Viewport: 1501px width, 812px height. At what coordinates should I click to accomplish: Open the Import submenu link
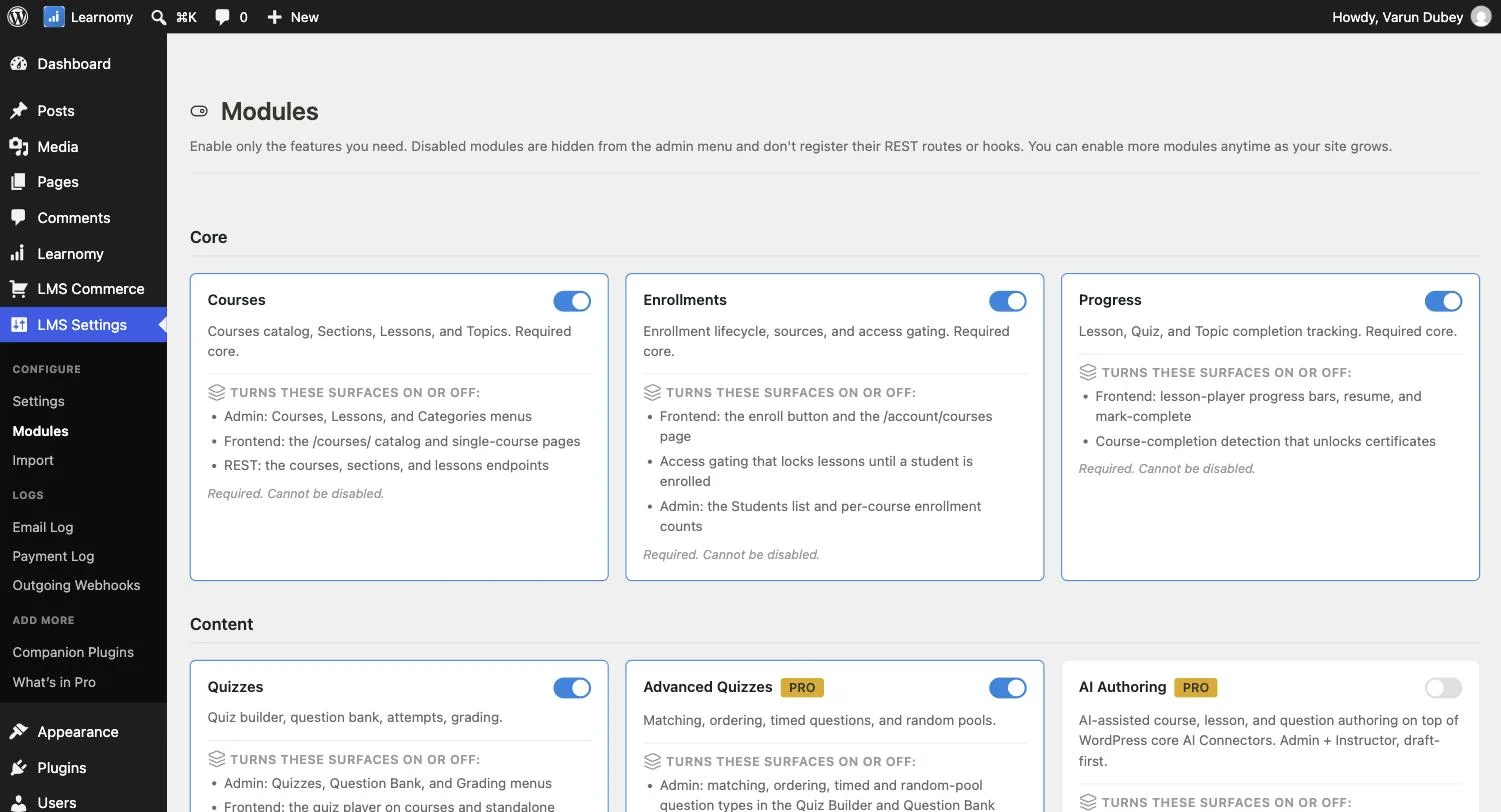coord(33,460)
